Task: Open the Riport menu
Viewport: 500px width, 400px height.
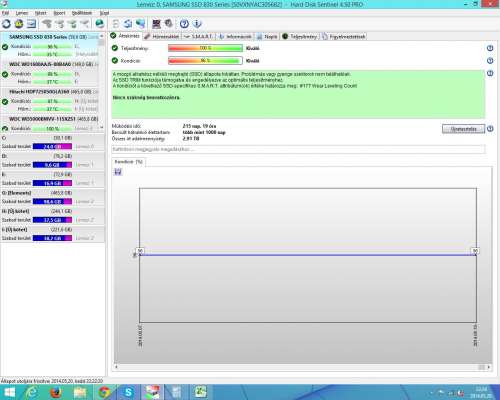Action: (59, 13)
